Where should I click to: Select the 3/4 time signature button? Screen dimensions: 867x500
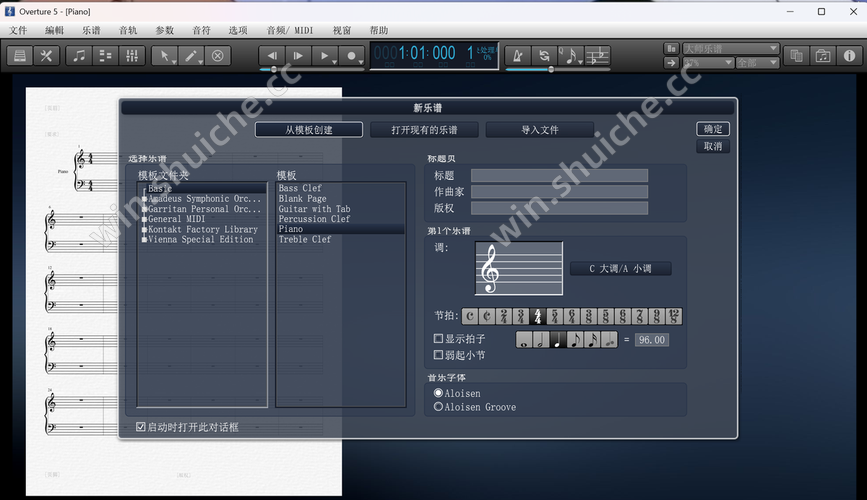[x=521, y=316]
